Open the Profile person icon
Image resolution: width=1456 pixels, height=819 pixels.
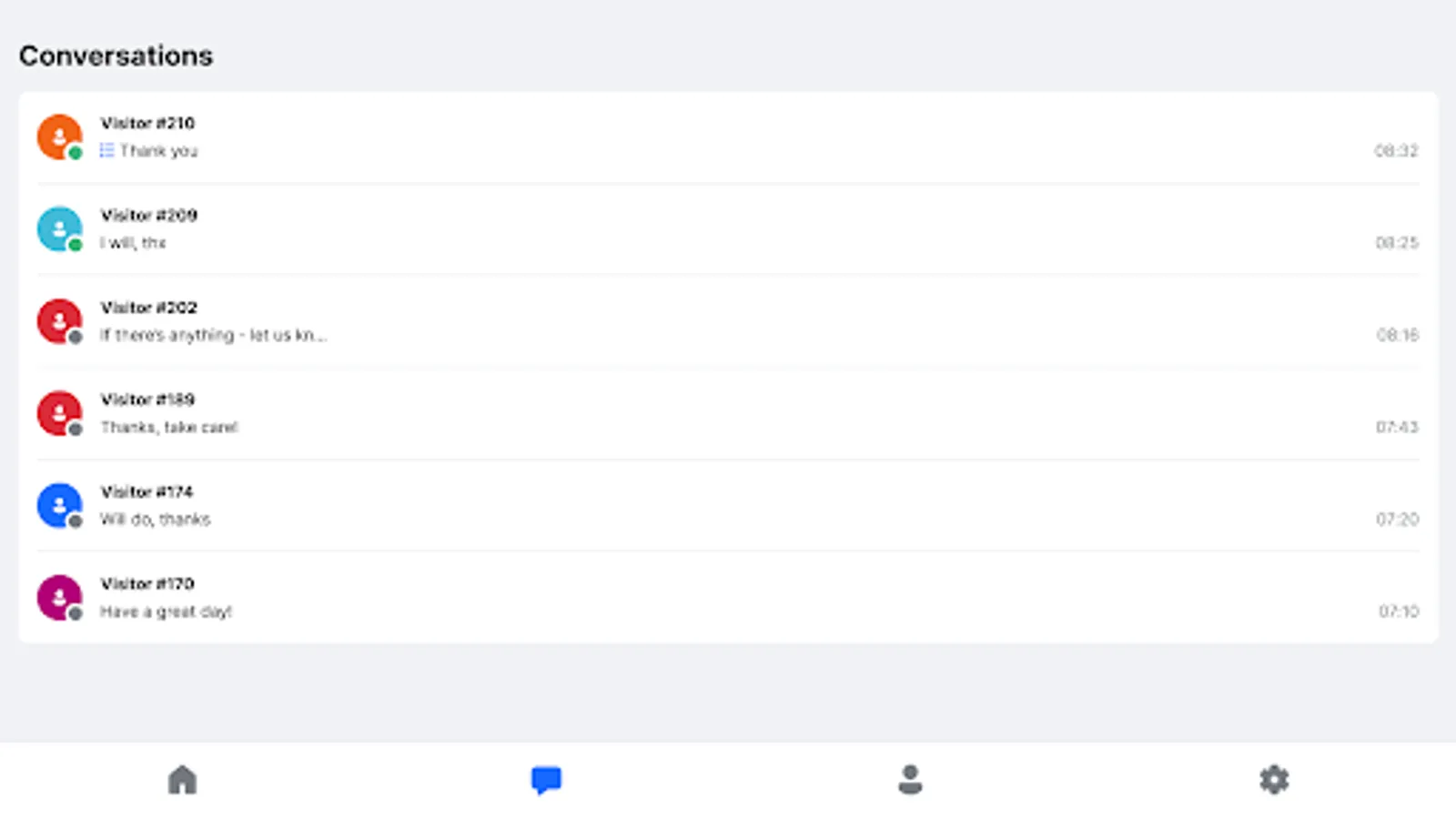tap(910, 780)
